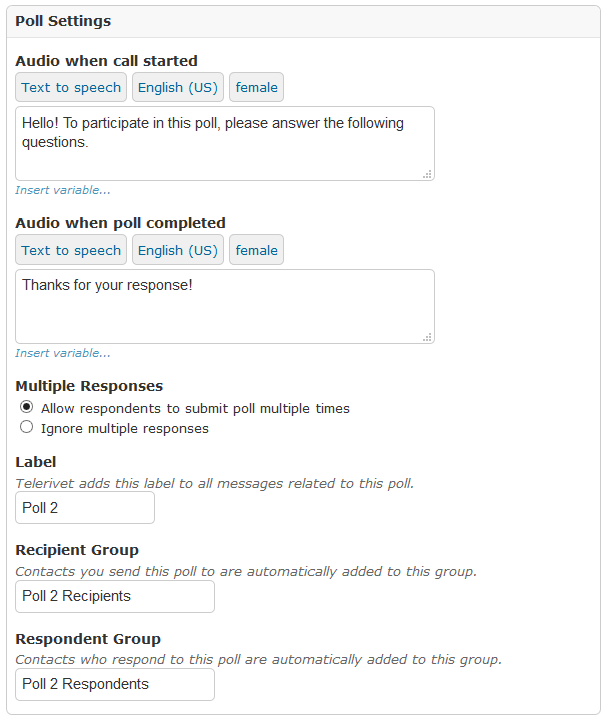The width and height of the screenshot is (607, 723).
Task: Click the call started greeting text area
Action: click(225, 143)
